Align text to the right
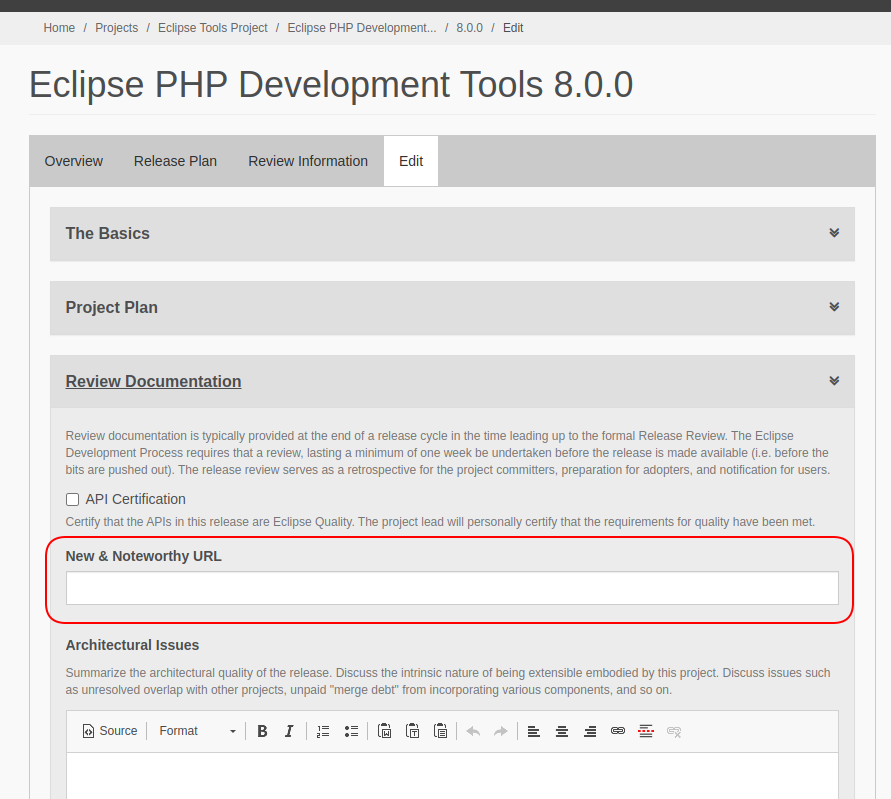The height and width of the screenshot is (799, 891). (590, 731)
